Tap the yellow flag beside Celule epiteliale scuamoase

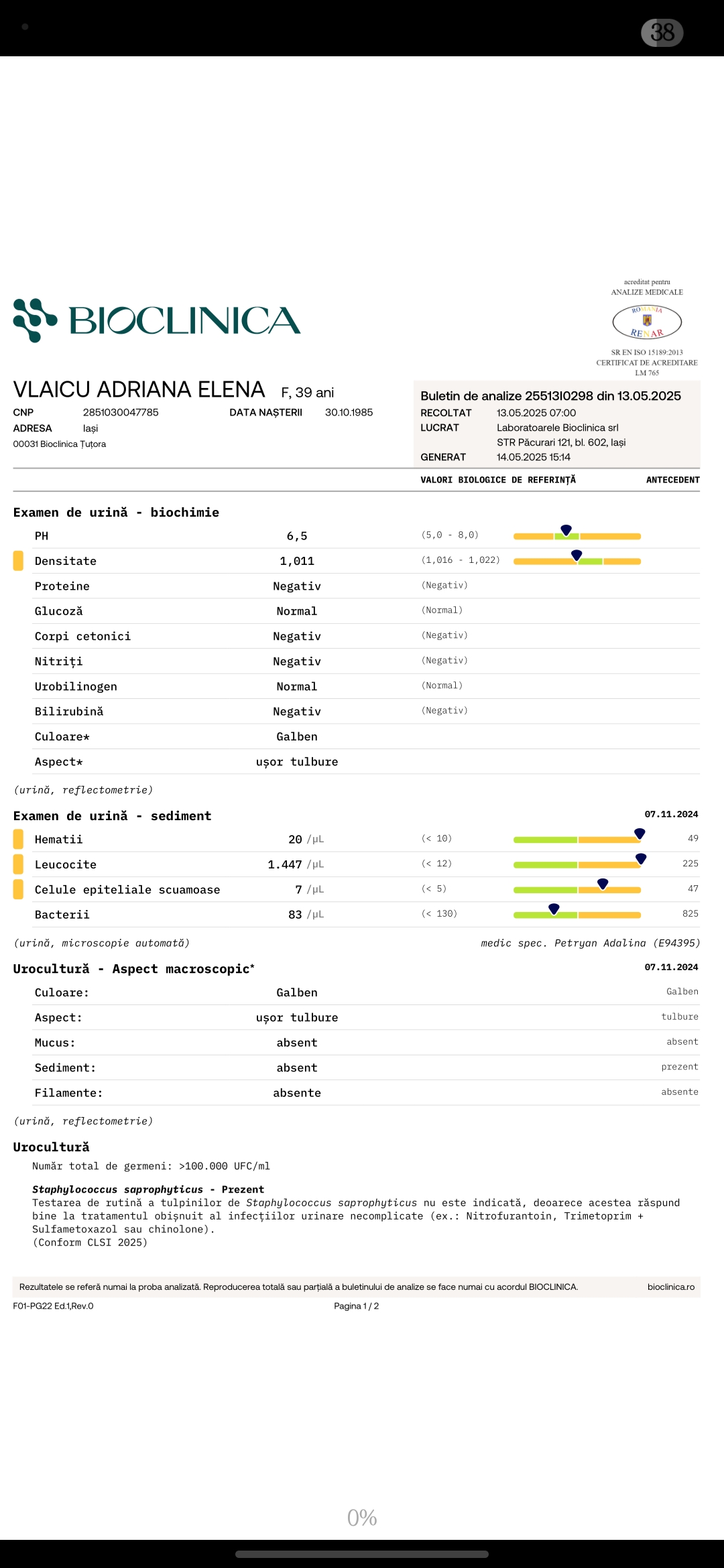click(x=18, y=889)
